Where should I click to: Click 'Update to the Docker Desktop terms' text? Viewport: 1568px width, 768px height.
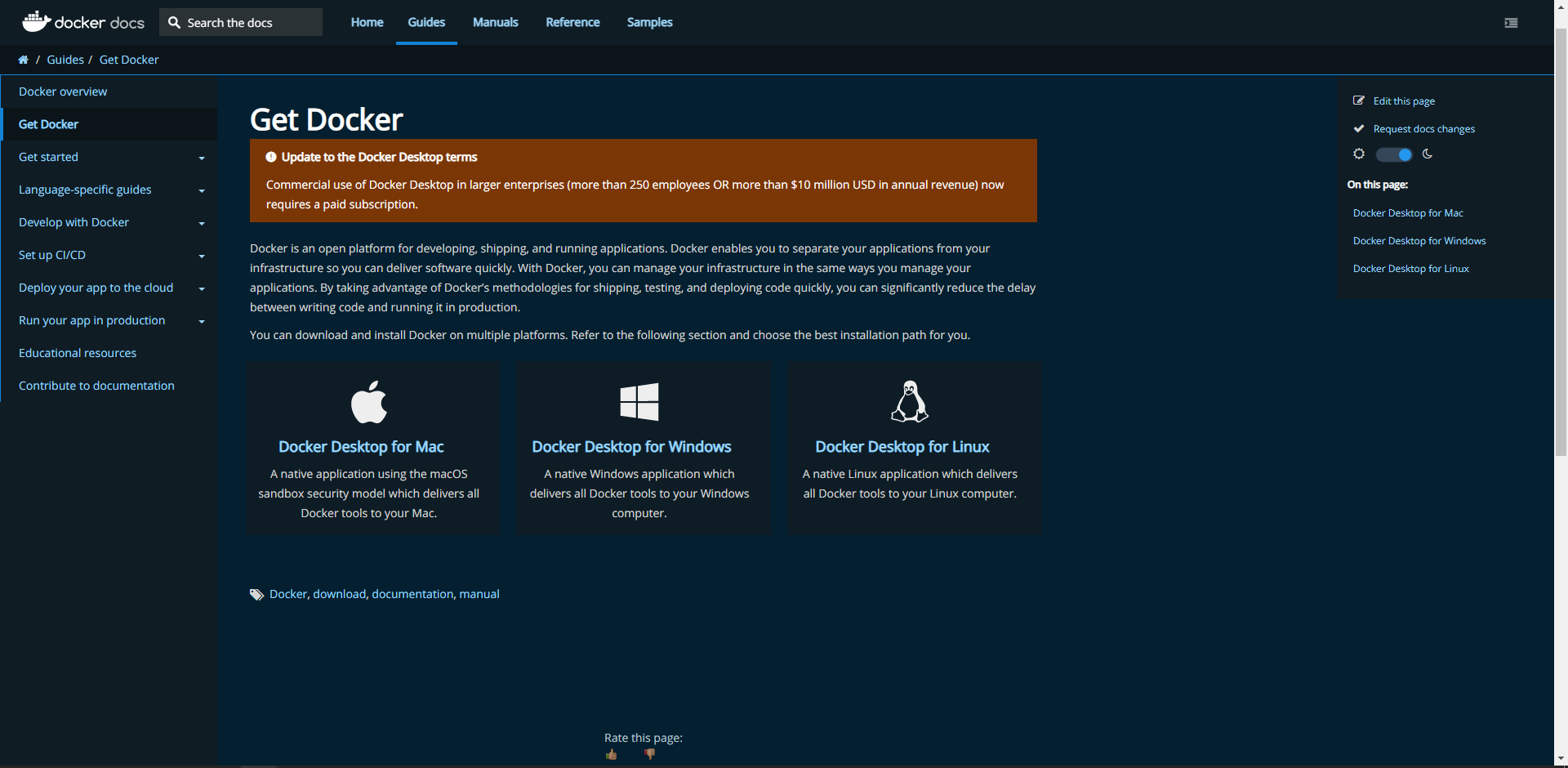pos(379,157)
